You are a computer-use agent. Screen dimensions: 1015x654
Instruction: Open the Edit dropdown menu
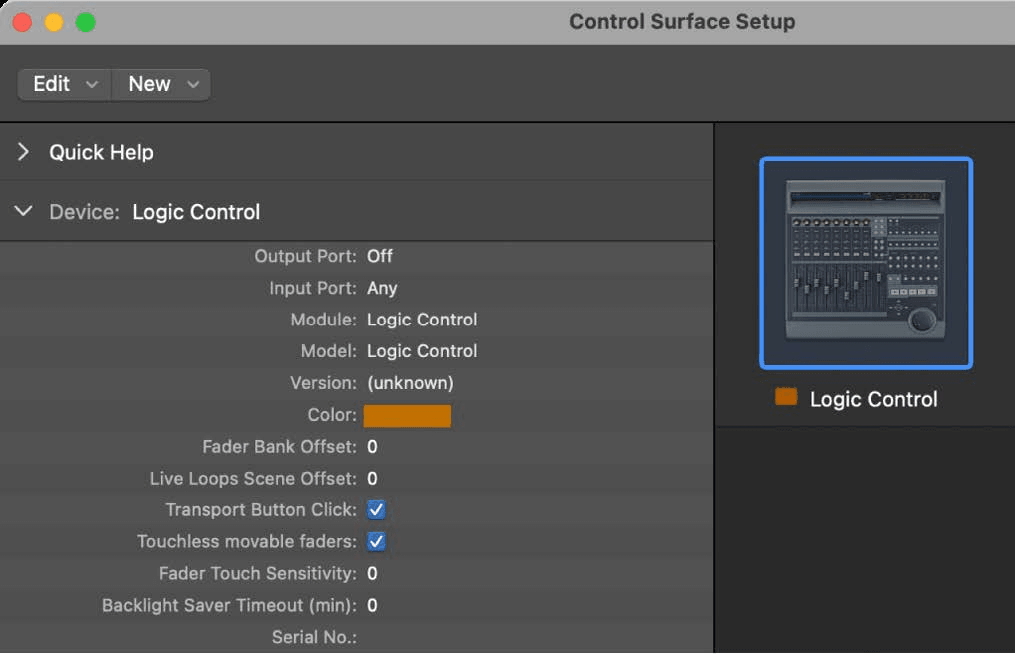[65, 84]
